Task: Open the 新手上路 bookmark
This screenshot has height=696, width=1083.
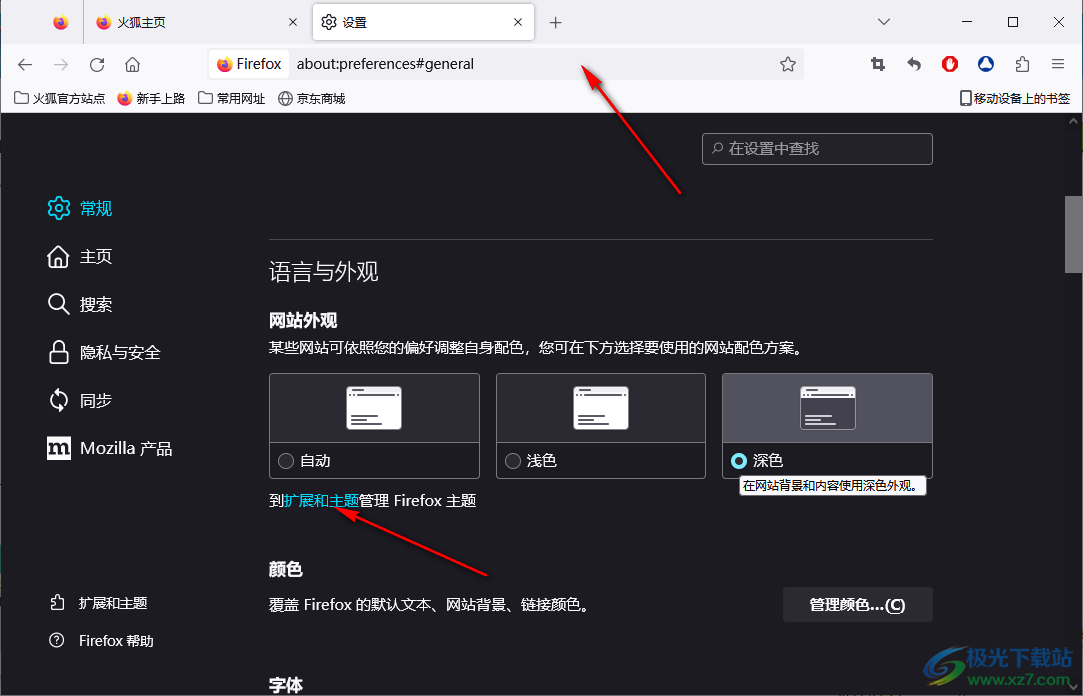Action: pos(151,99)
